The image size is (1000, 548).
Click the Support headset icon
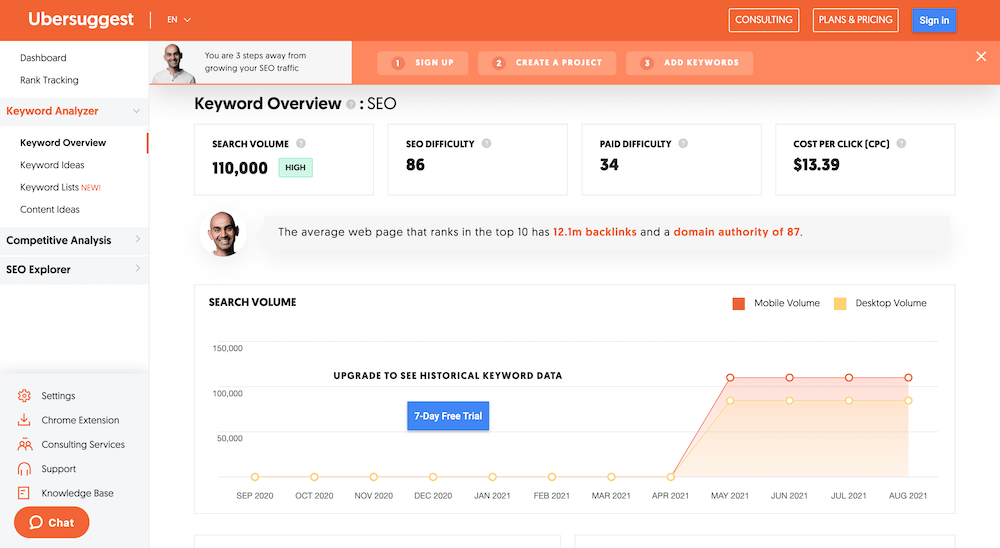24,469
